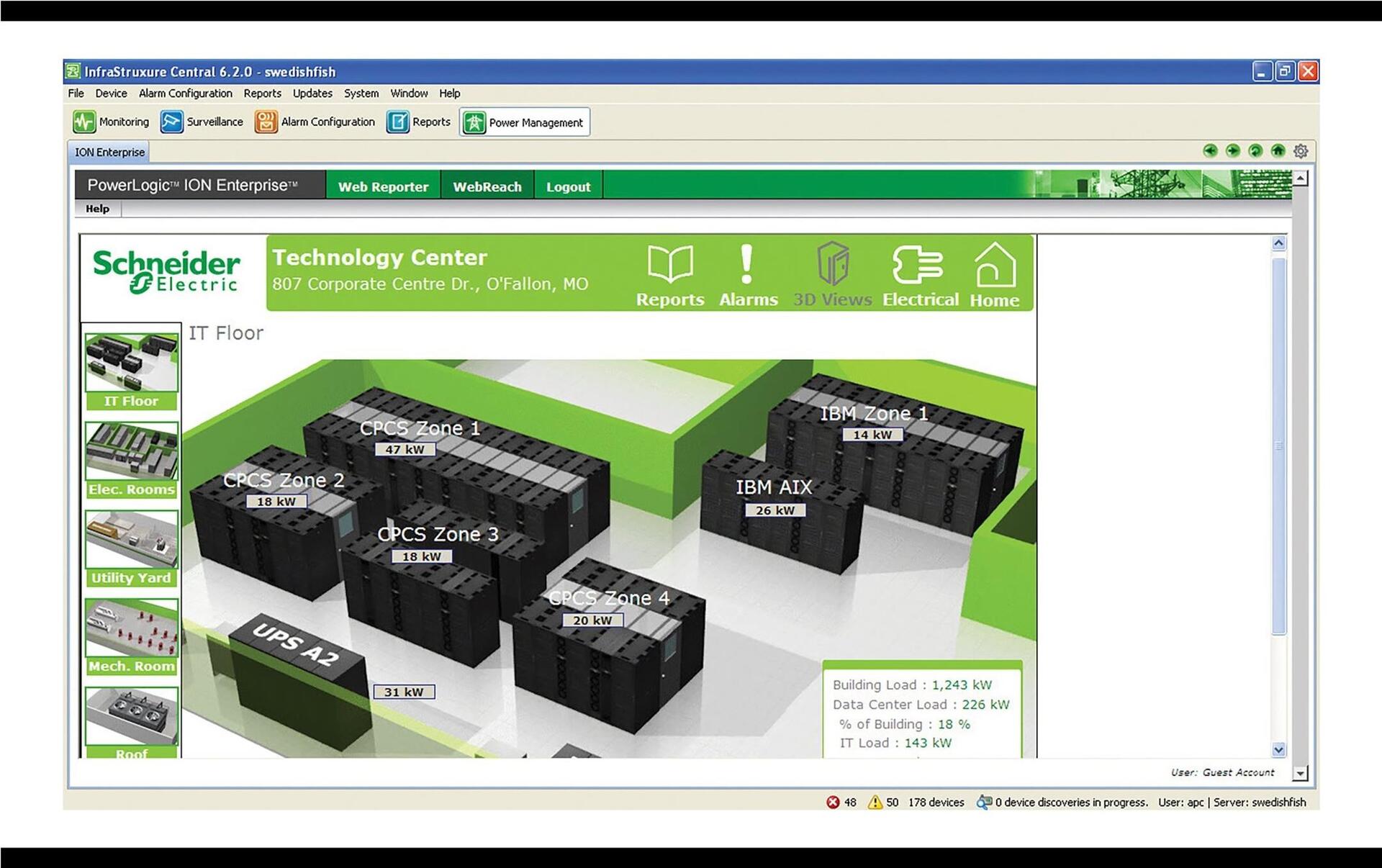Open the File menu
Screen dimensions: 1382x868
point(76,93)
